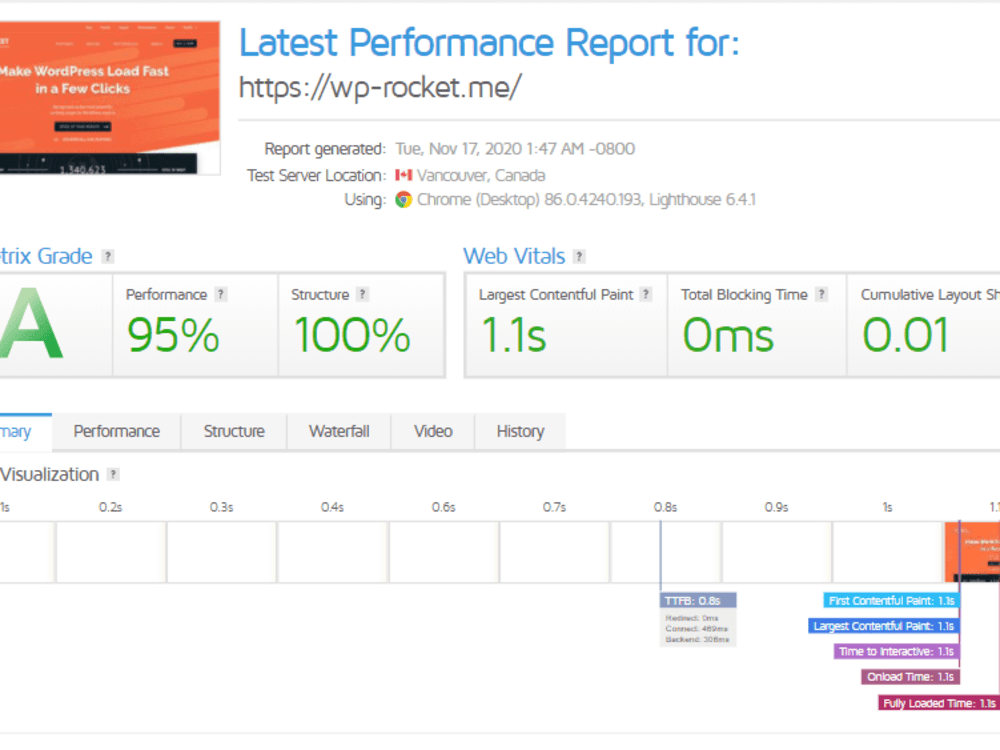
Task: Click the orange filmstrip frame at 1.1s
Action: 972,552
